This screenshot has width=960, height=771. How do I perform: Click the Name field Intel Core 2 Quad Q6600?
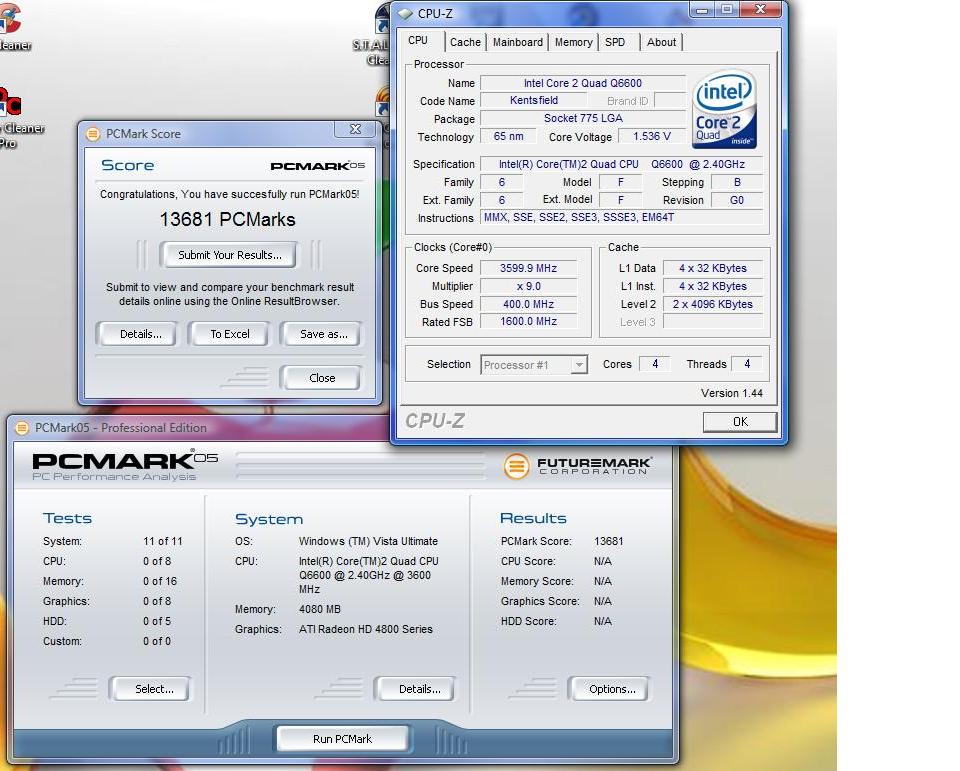coord(582,83)
